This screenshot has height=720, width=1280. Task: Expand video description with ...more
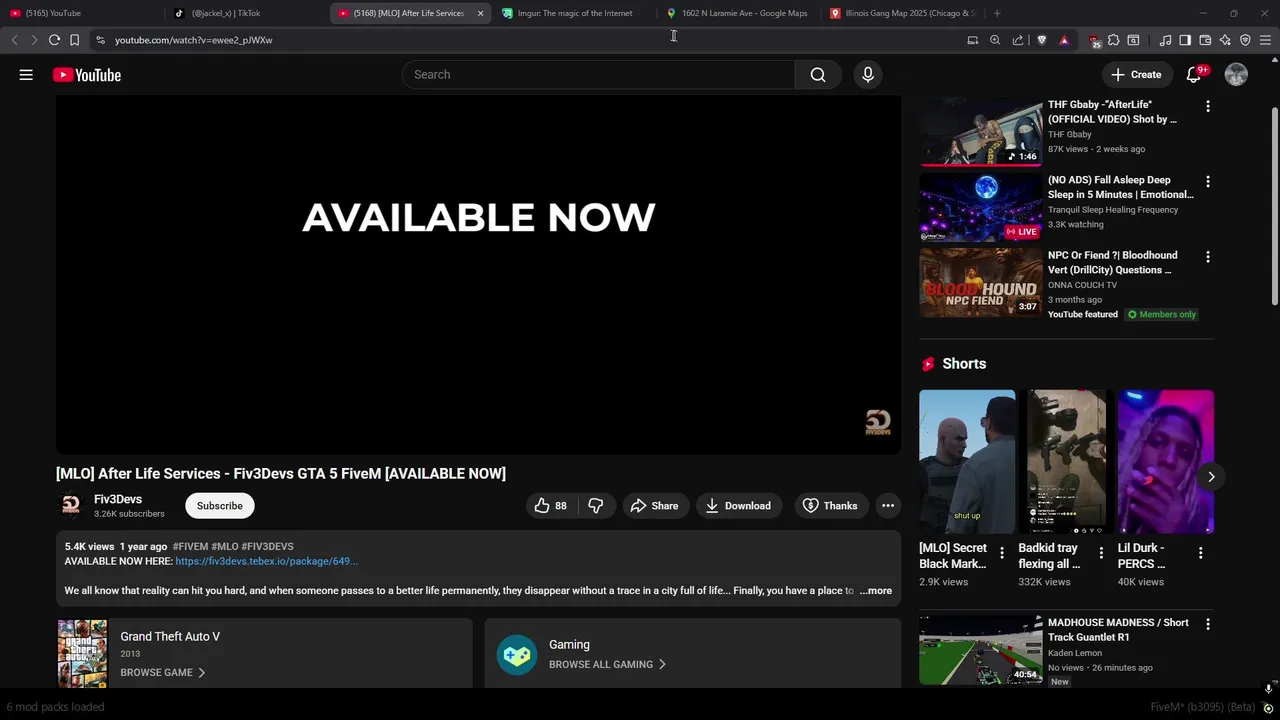pos(875,591)
